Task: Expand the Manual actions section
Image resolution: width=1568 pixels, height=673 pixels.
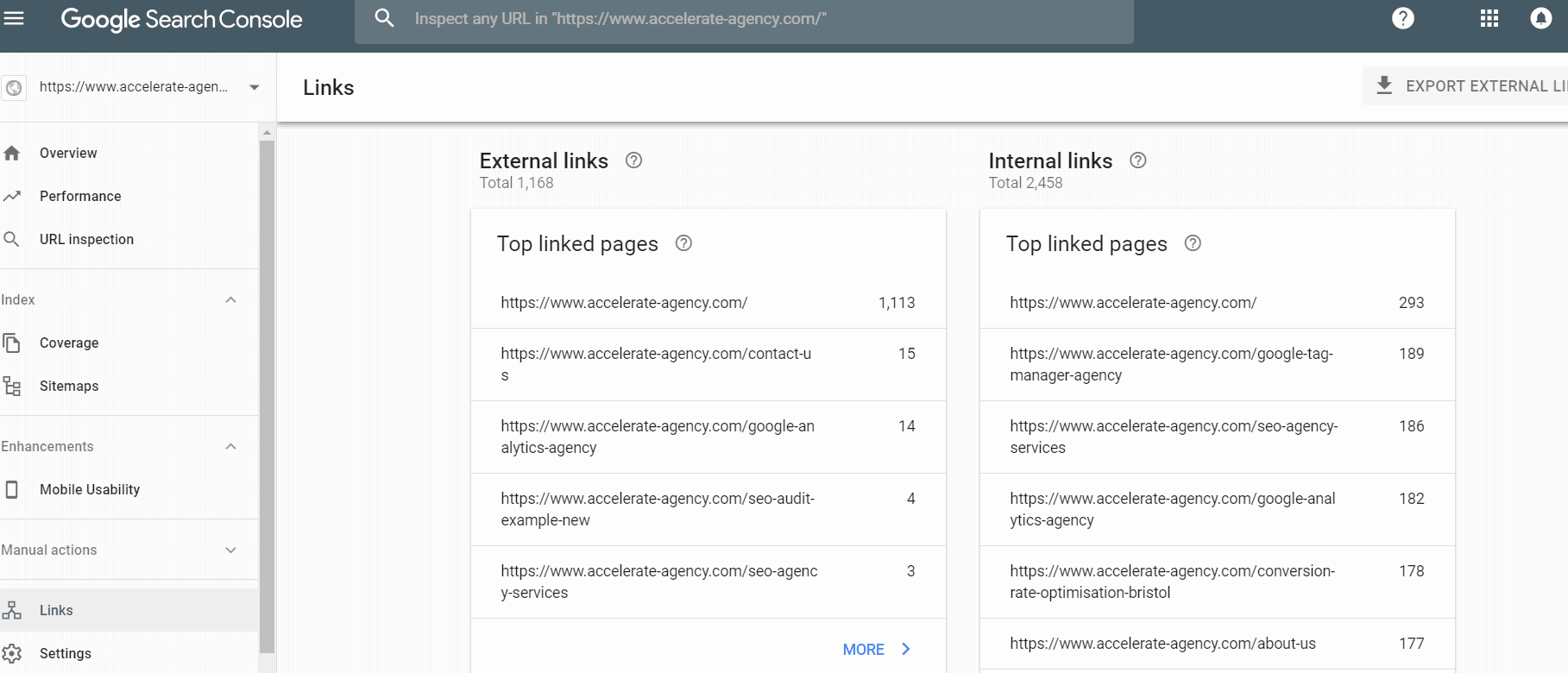Action: (230, 550)
